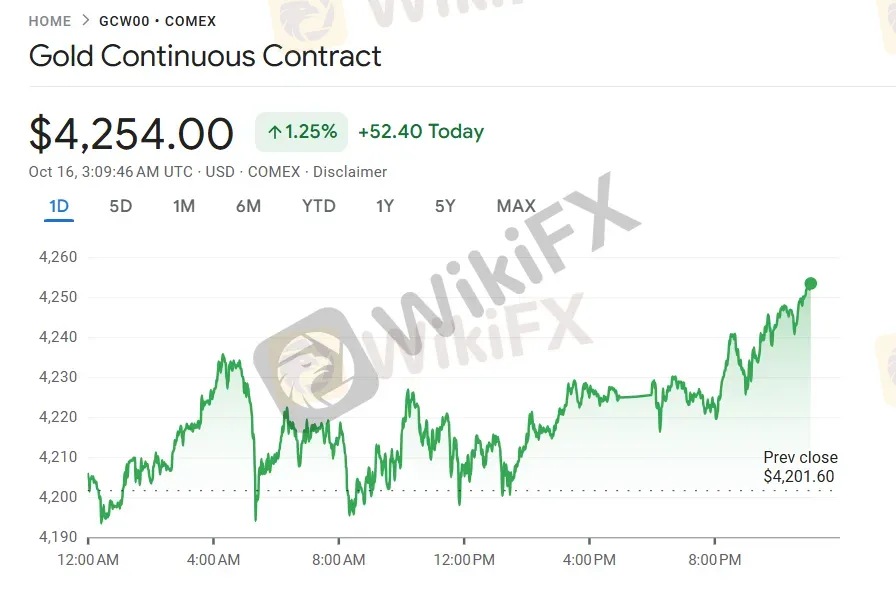The width and height of the screenshot is (896, 590).
Task: Open the Disclaimer link
Action: coord(351,172)
